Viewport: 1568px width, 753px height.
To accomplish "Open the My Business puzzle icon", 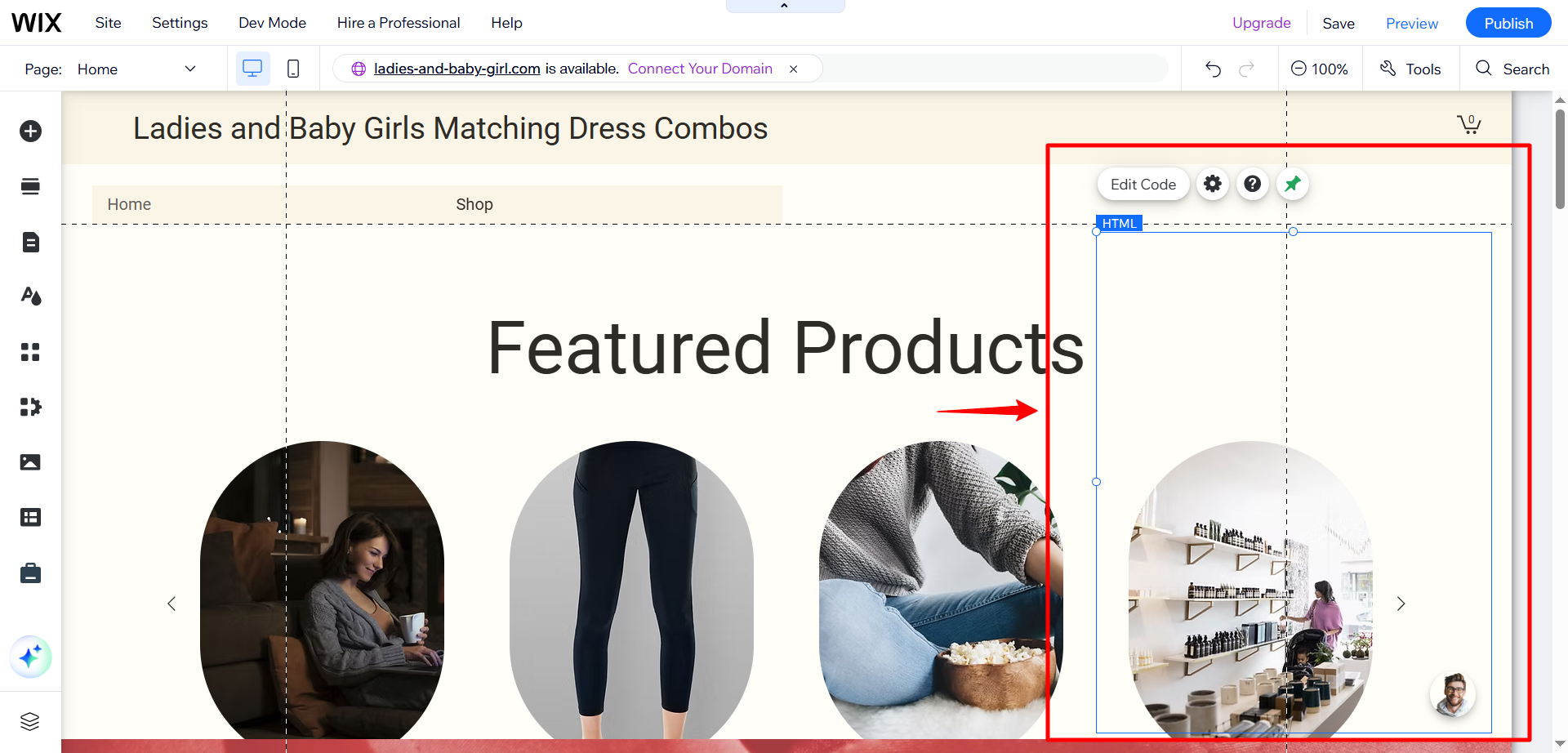I will point(30,407).
